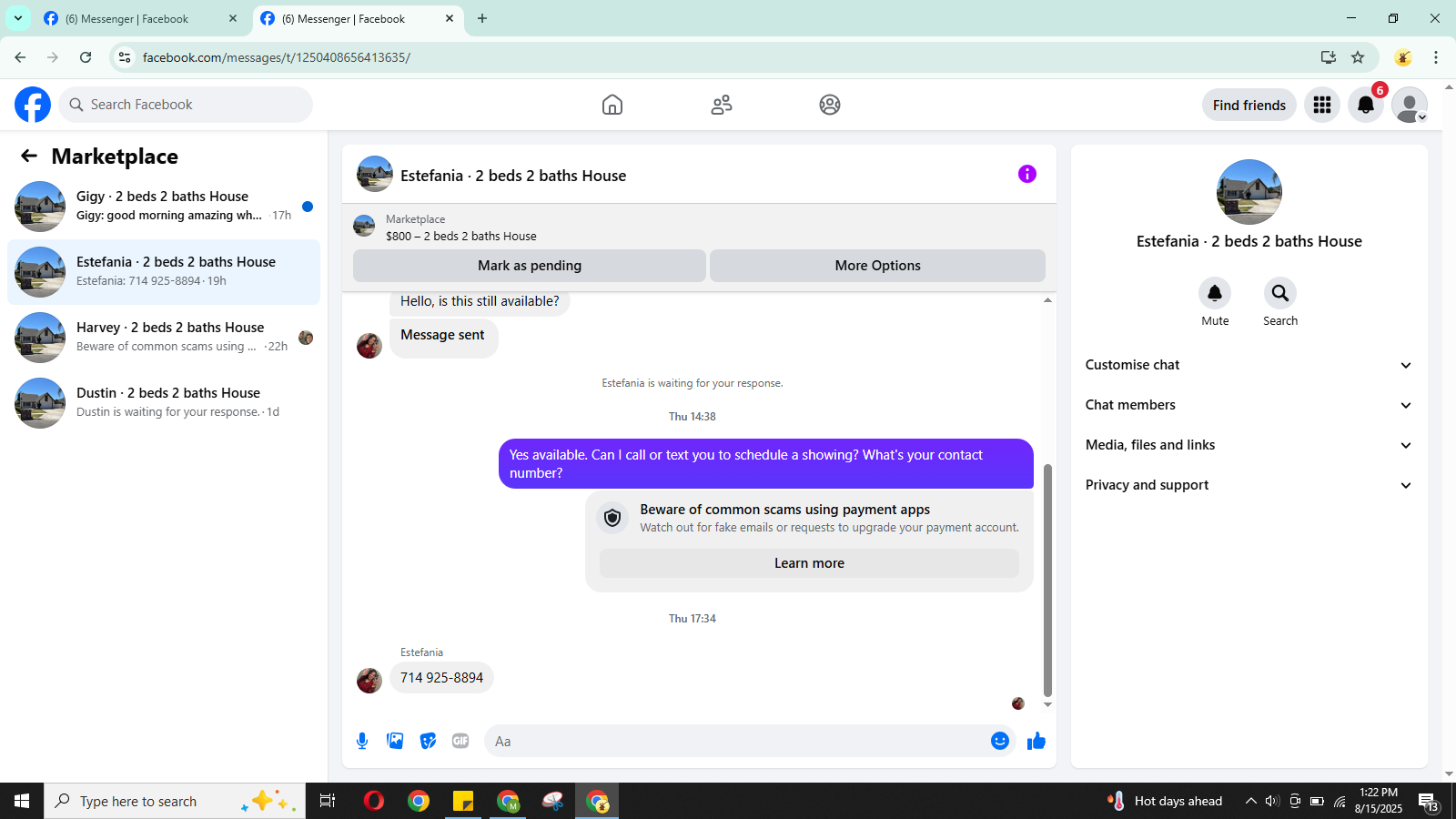Open Harvey's 2 beds 2 baths conversation

164,338
